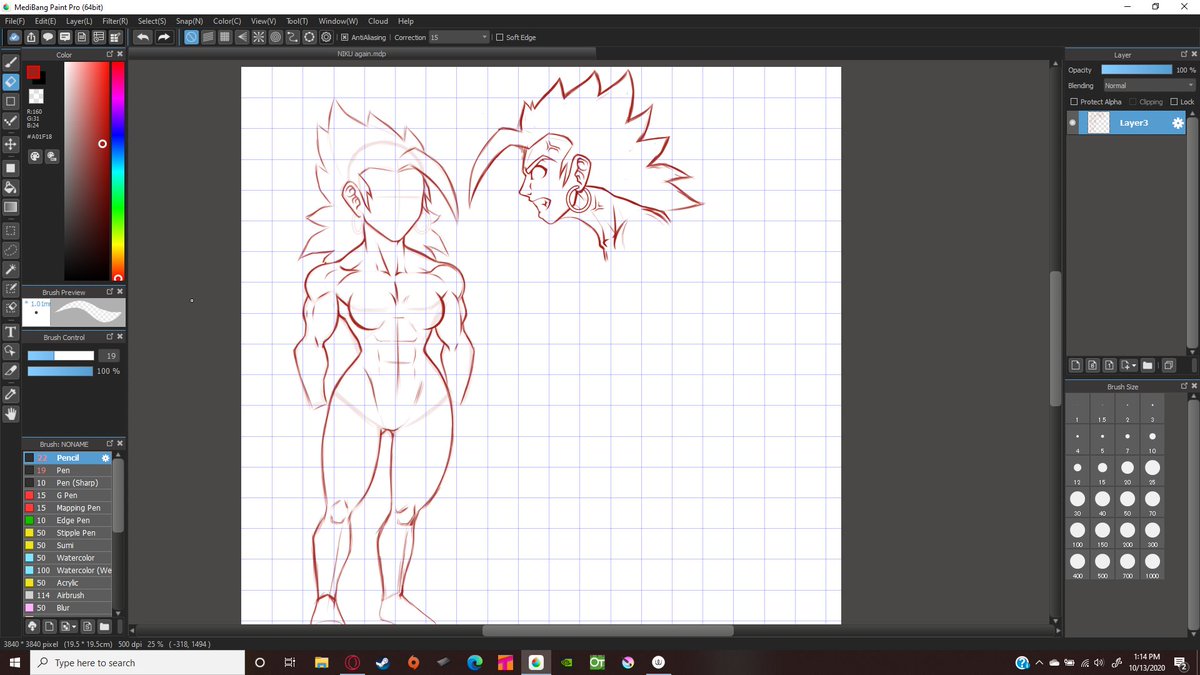This screenshot has height=675, width=1200.
Task: Enable the grid snap icon
Action: tap(225, 37)
